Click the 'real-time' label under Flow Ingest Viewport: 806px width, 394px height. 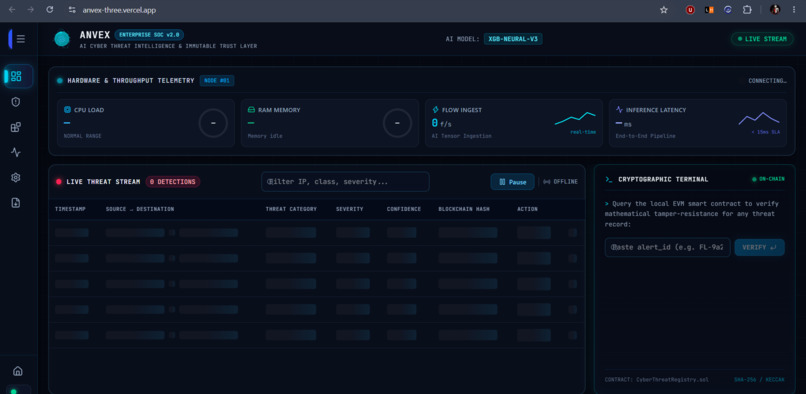[583, 132]
